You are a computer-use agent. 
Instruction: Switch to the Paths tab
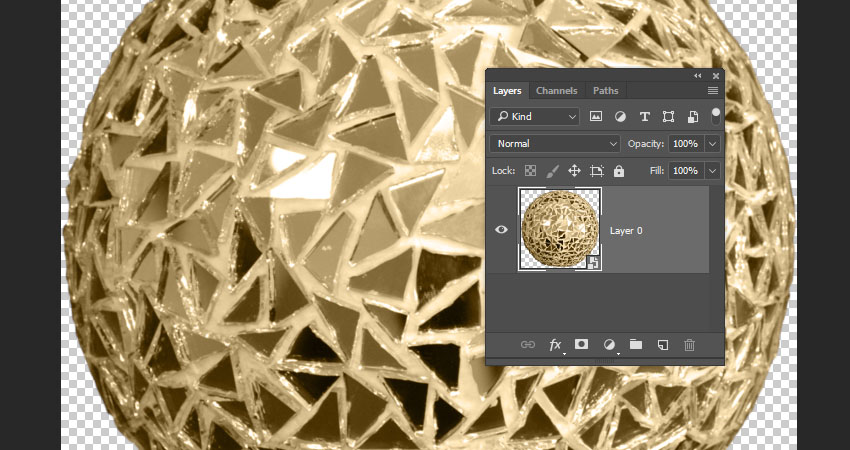pos(605,91)
